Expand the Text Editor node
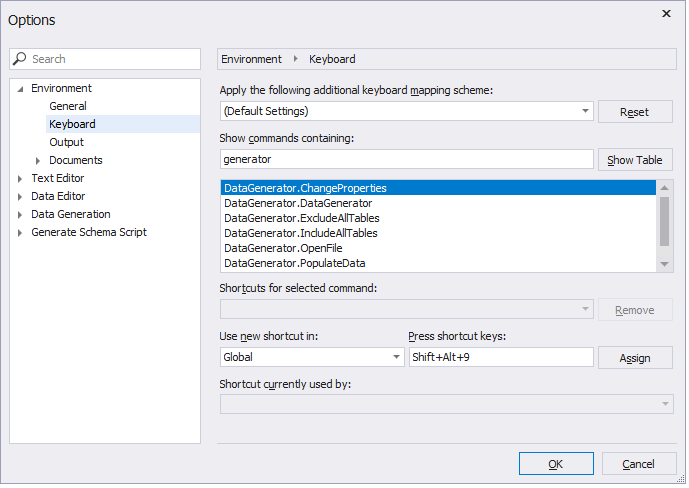 [20, 178]
